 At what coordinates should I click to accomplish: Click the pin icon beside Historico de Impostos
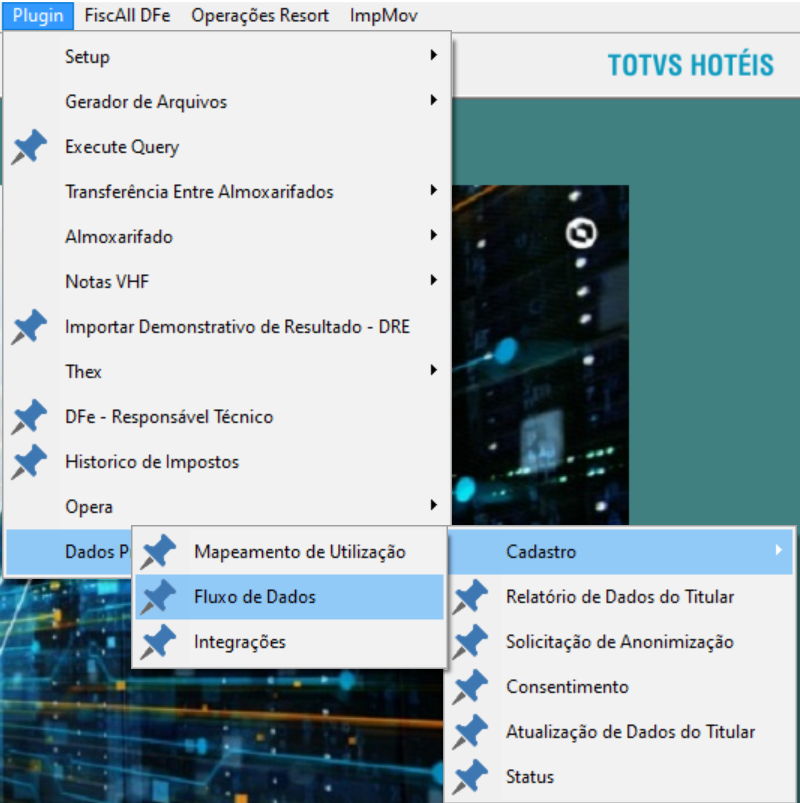click(x=29, y=462)
